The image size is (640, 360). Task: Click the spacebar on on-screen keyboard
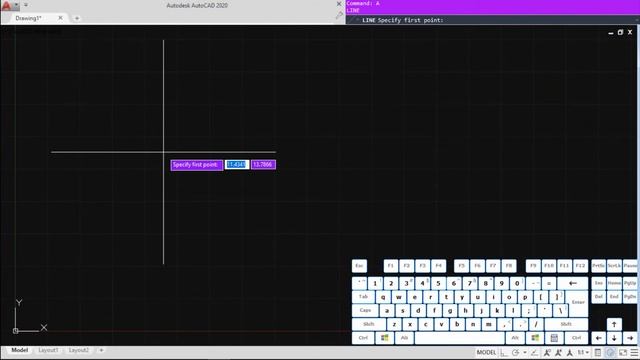tap(460, 338)
